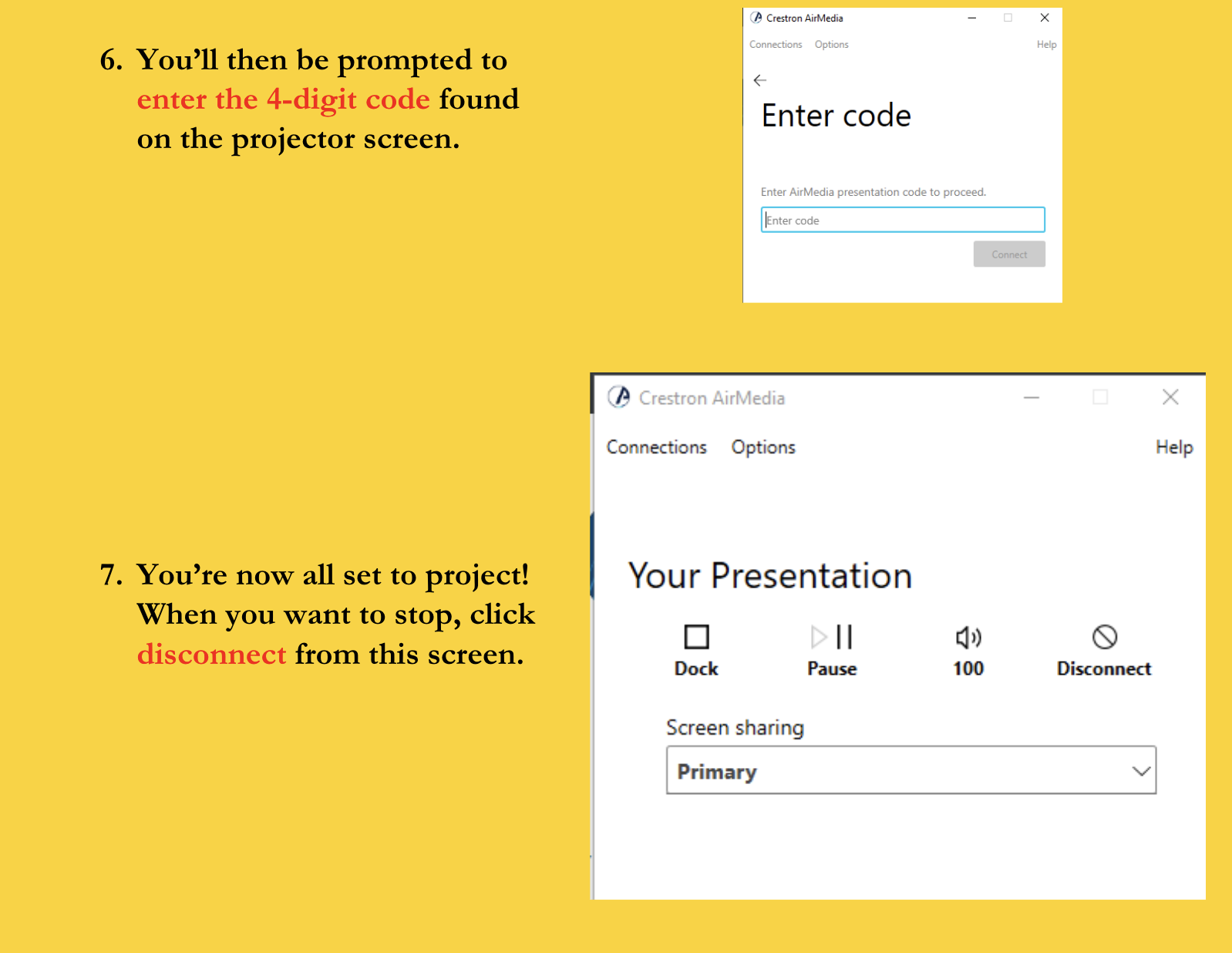Click the Dock icon in Your Presentation

coord(696,637)
